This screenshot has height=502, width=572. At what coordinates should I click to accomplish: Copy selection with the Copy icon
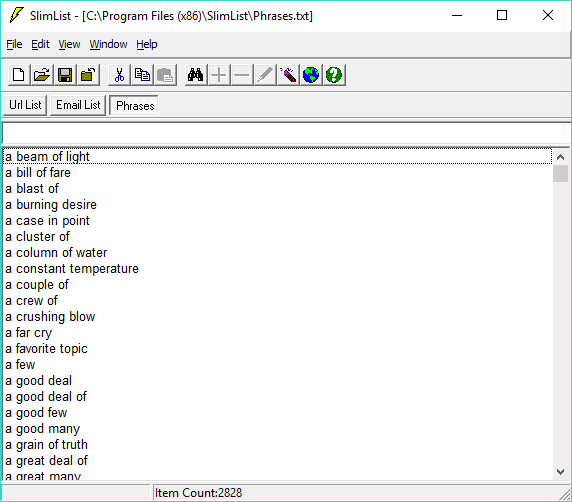tap(142, 75)
